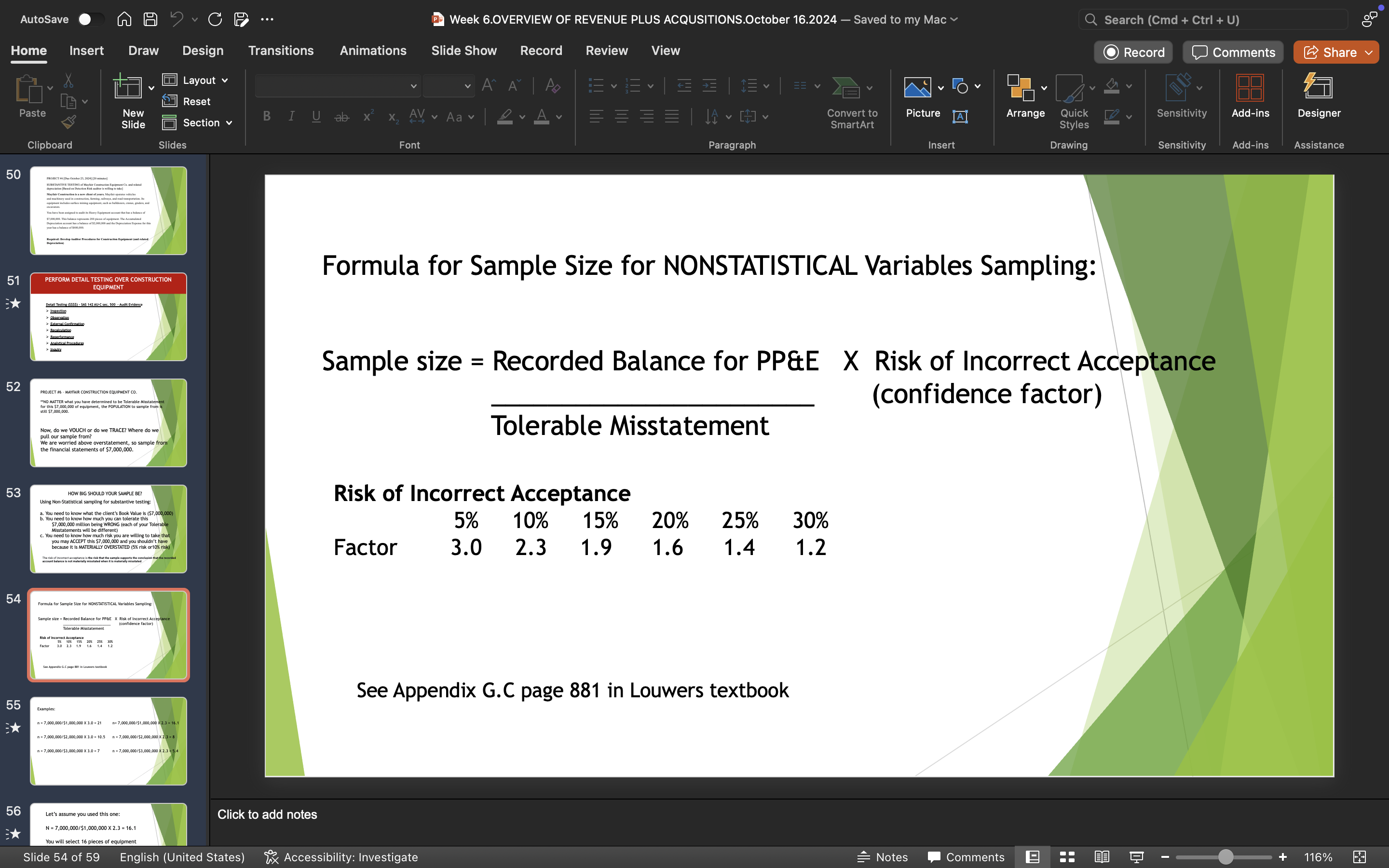
Task: Apply strikethrough to text
Action: pyautogui.click(x=341, y=116)
